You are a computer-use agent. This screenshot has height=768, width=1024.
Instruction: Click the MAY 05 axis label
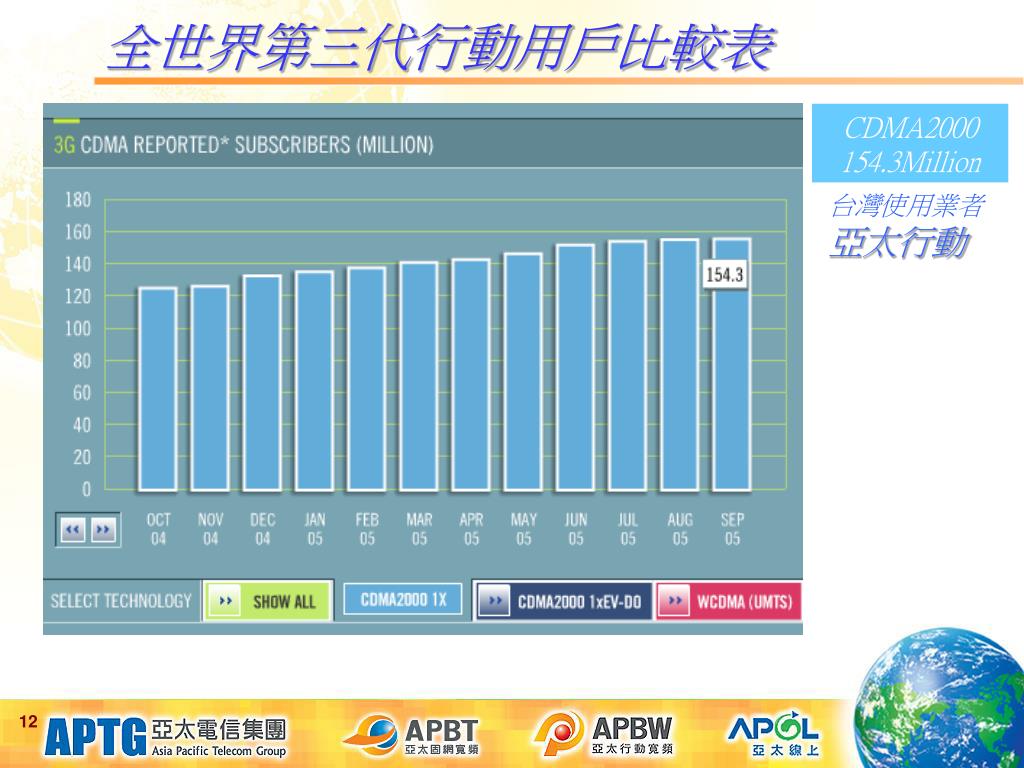tap(524, 529)
